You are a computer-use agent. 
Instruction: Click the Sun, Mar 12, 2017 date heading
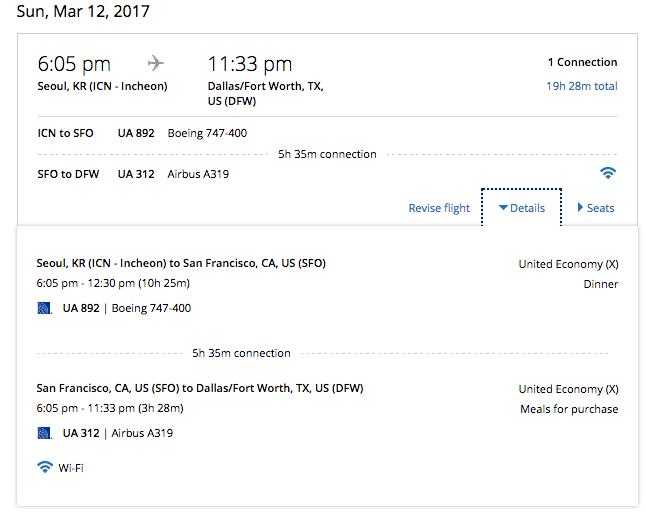tap(83, 12)
